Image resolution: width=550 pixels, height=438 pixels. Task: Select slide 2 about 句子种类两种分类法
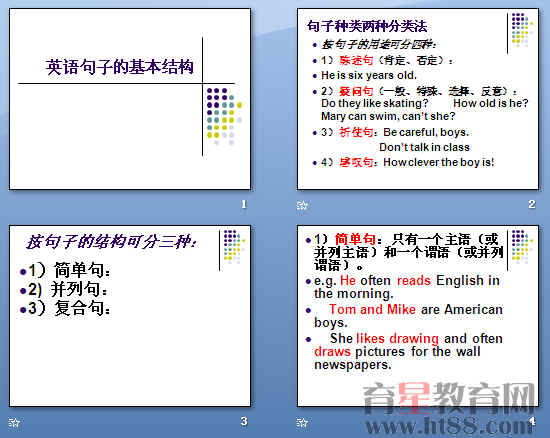tap(418, 99)
